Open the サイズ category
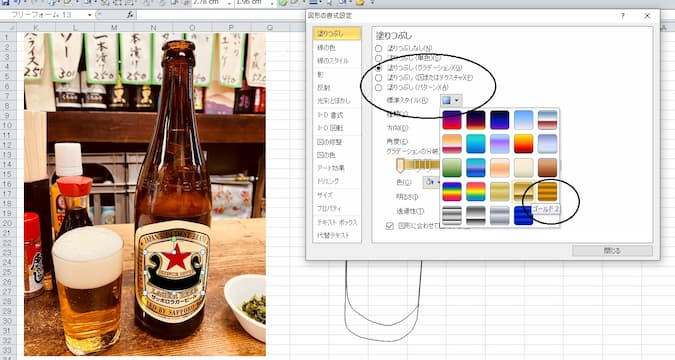Screen dimensions: 675x360 (x=337, y=195)
